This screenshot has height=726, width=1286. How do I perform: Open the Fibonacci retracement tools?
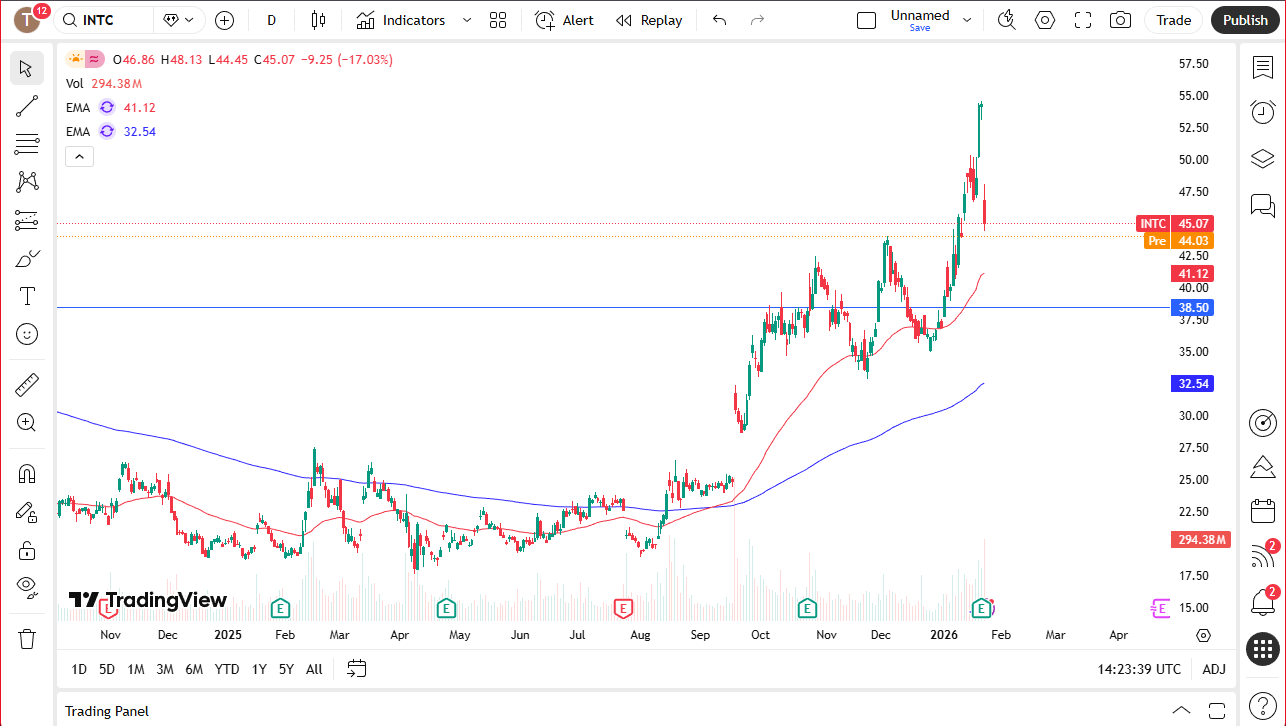click(27, 144)
